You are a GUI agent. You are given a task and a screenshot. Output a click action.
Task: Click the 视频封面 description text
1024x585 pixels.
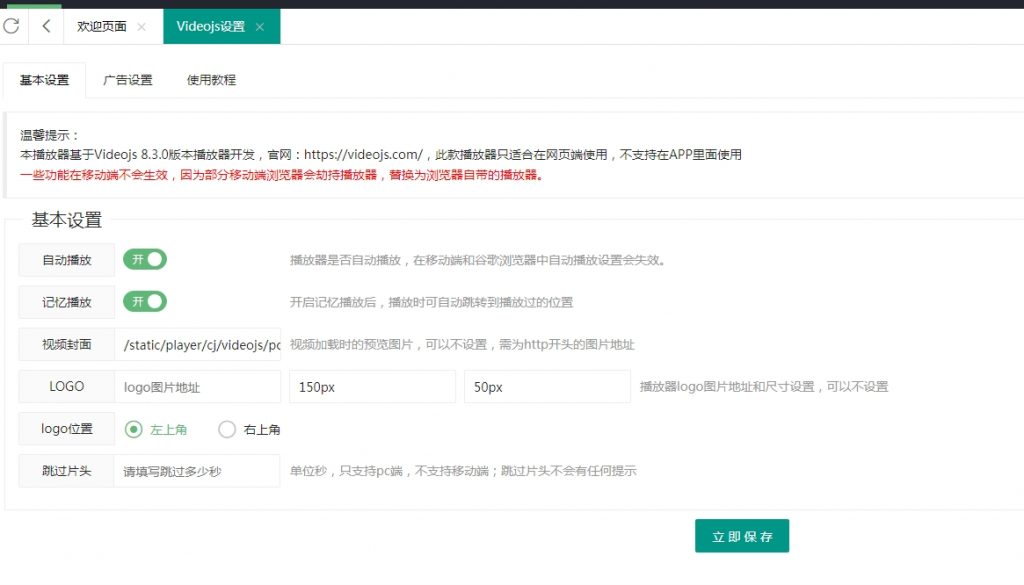[x=462, y=344]
